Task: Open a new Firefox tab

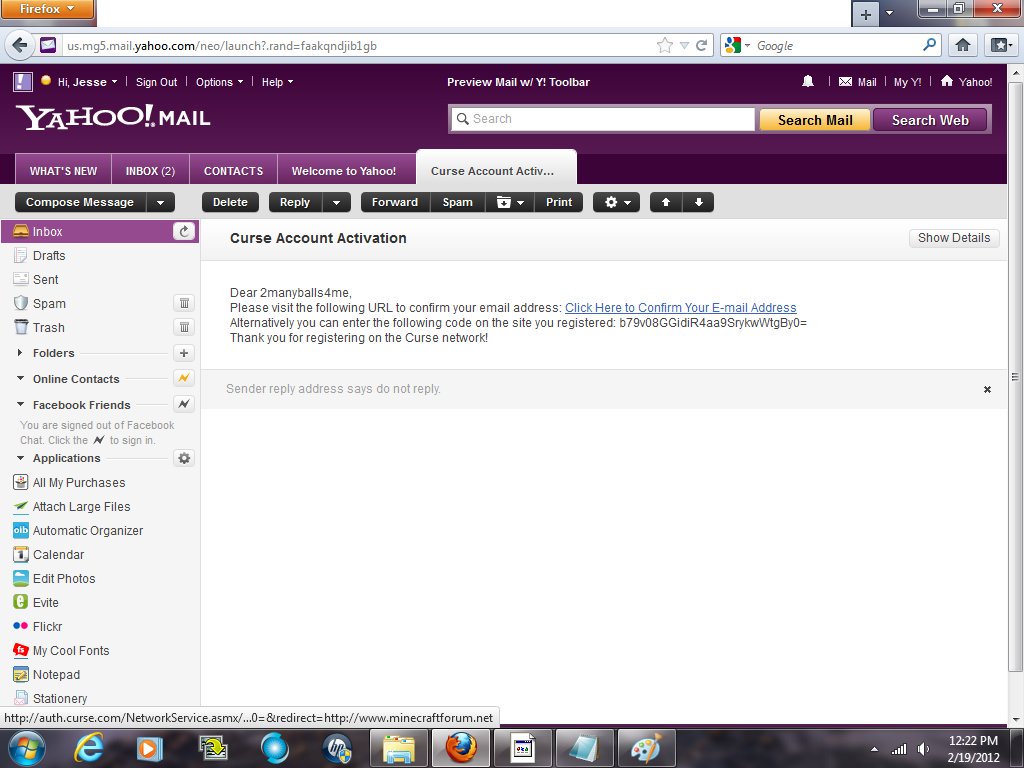Action: [865, 14]
